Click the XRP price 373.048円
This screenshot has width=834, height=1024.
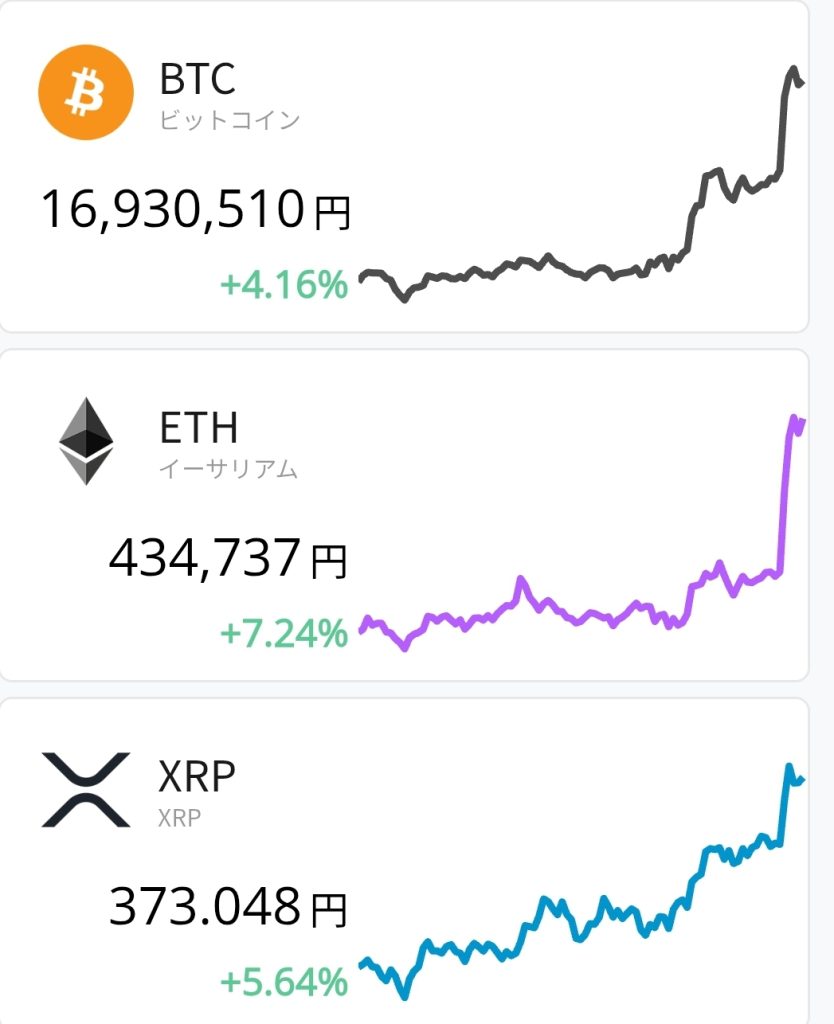pos(228,907)
